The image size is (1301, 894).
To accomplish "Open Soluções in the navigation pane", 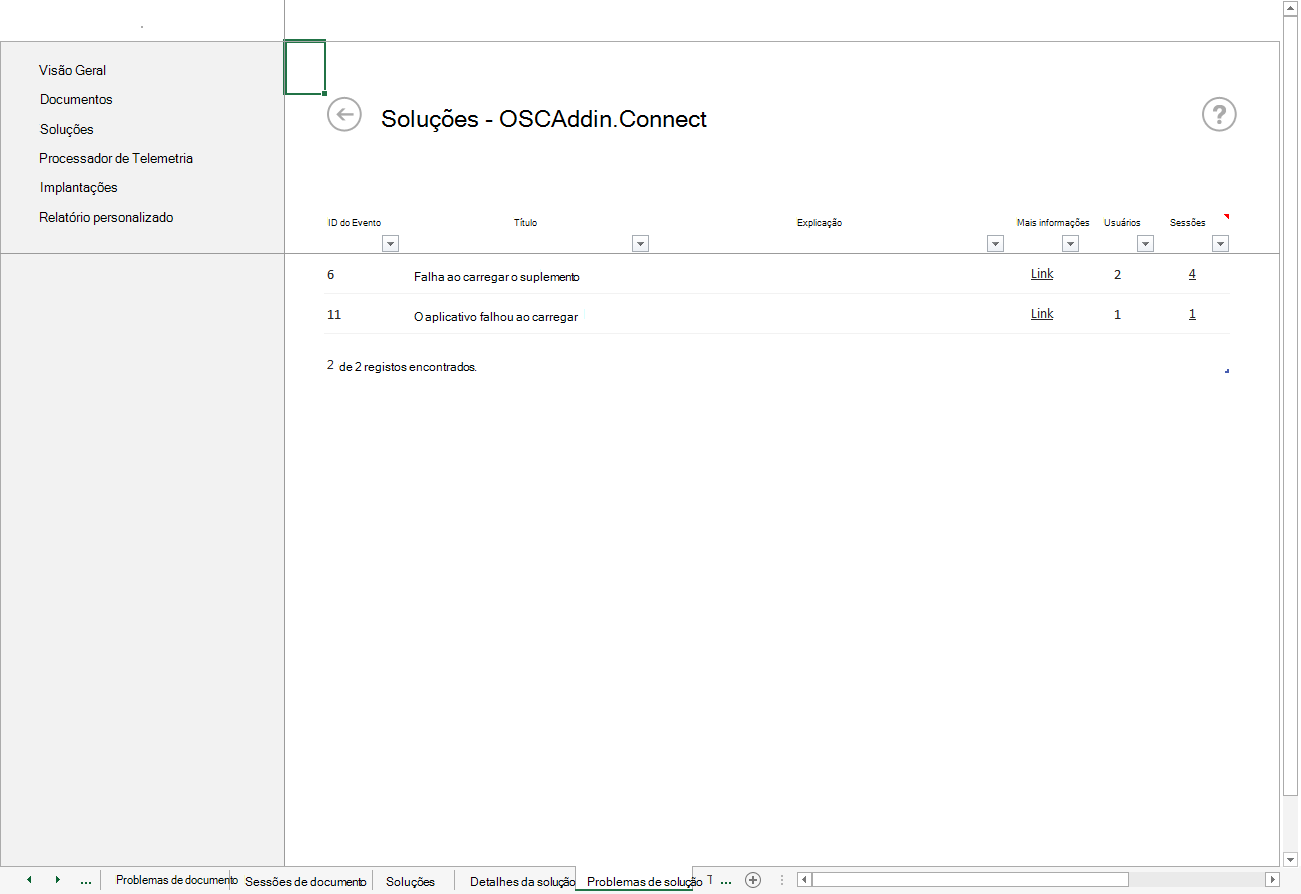I will [x=67, y=129].
